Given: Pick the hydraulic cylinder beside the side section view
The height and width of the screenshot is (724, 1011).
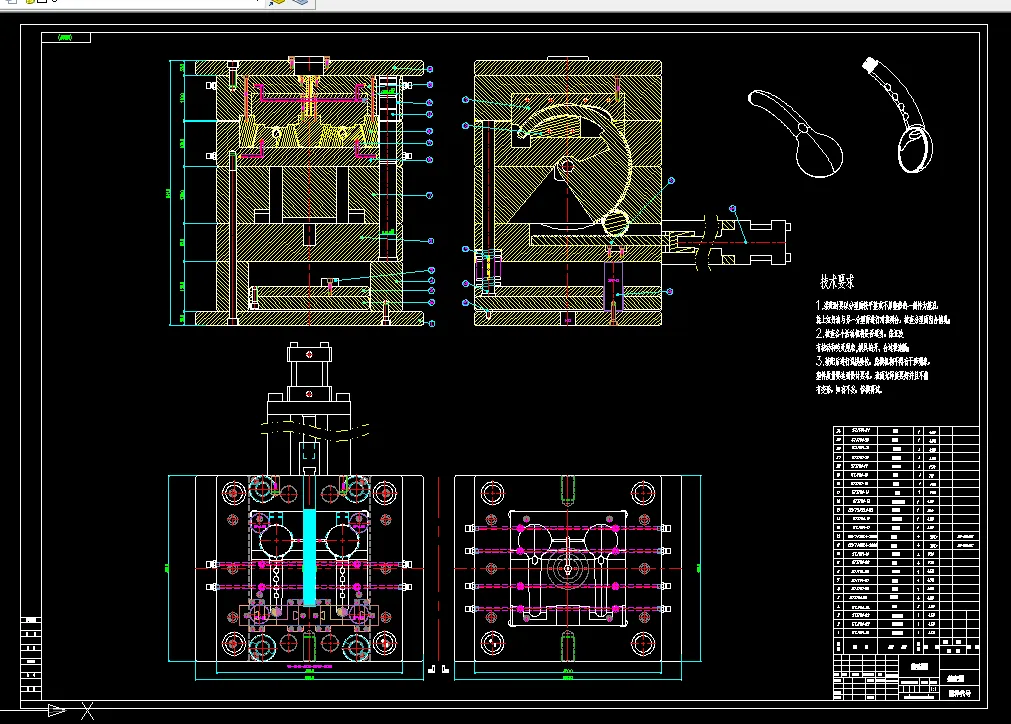Looking at the screenshot, I should (726, 242).
